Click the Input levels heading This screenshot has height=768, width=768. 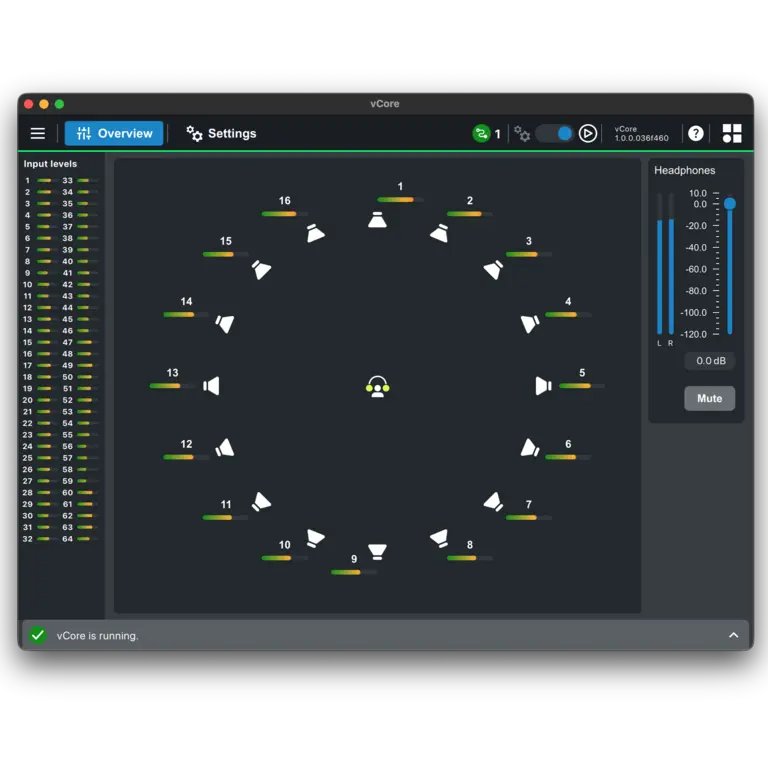[x=50, y=164]
